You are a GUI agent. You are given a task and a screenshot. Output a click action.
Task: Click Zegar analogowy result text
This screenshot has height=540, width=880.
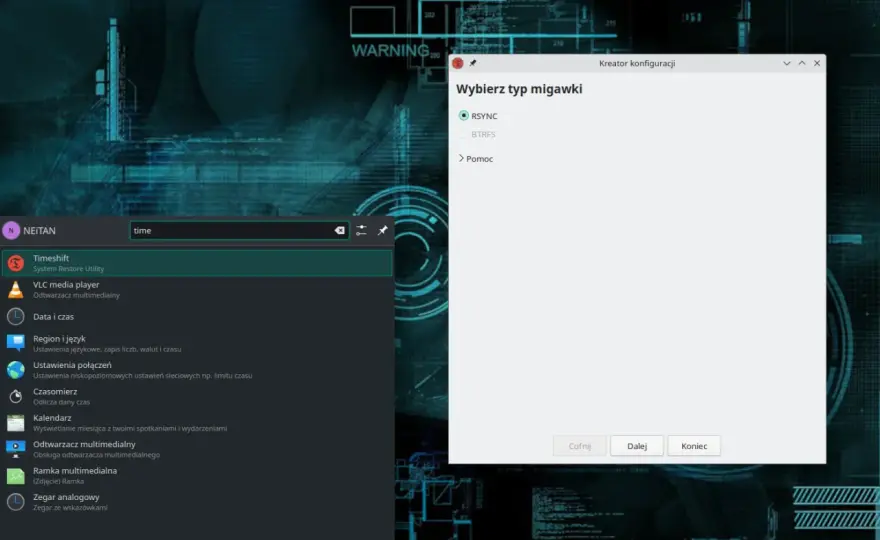click(x=66, y=497)
